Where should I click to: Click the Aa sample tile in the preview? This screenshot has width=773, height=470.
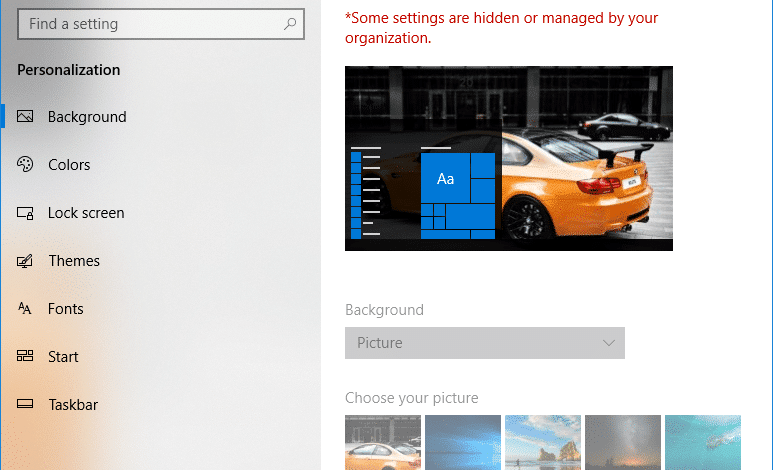point(445,178)
